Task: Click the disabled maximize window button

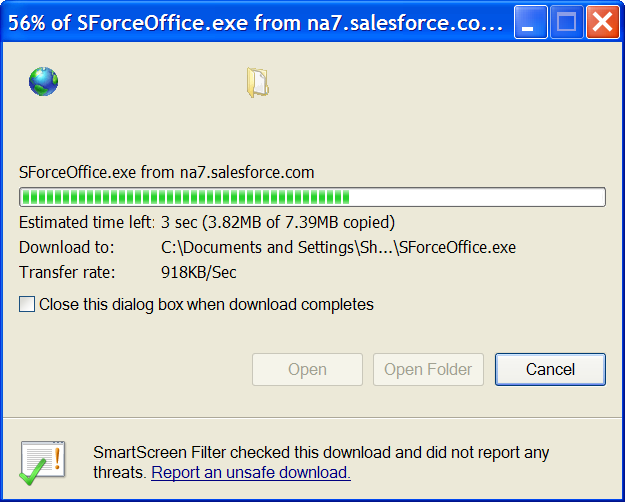Action: coord(566,22)
